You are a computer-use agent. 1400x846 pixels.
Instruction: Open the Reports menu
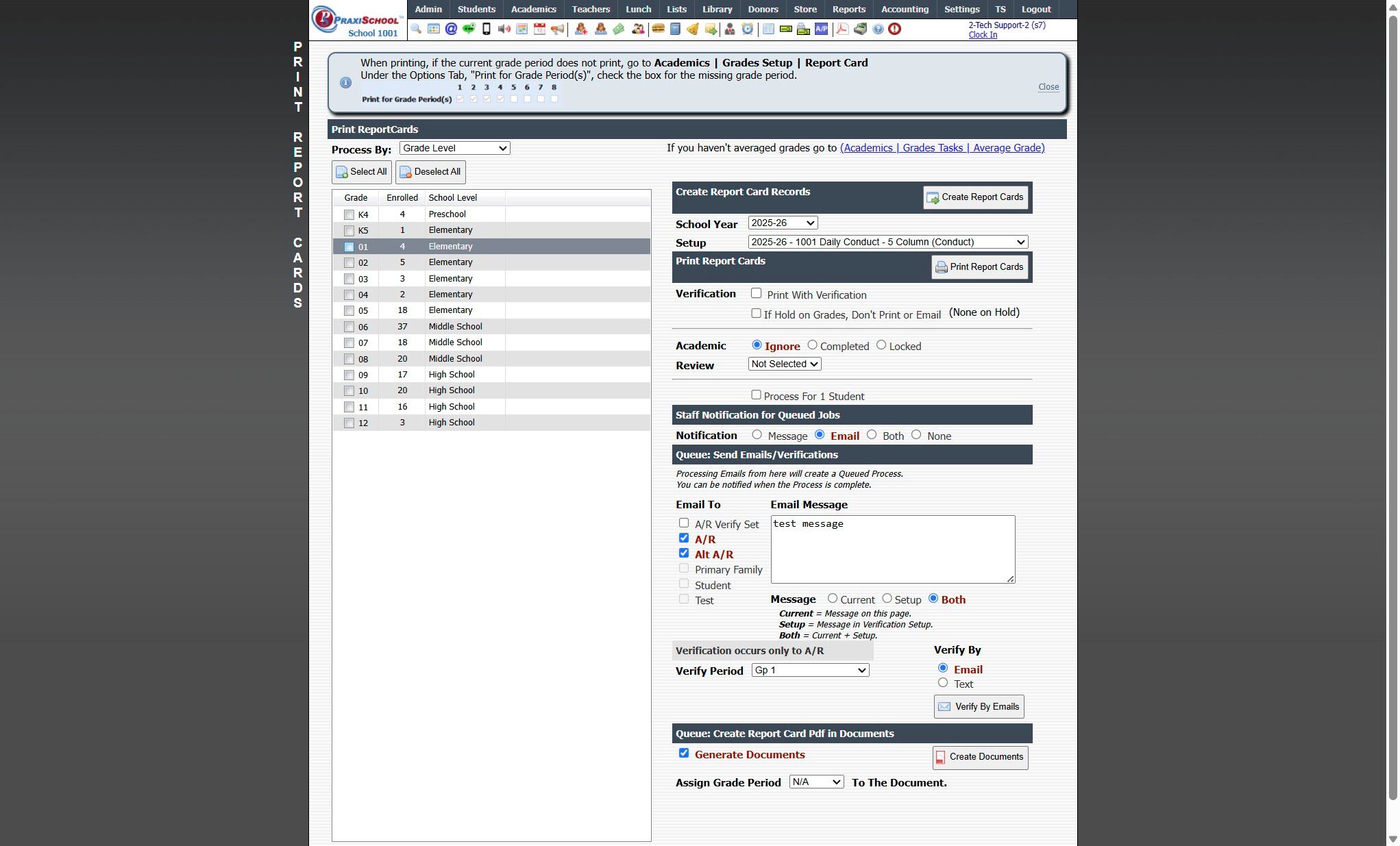coord(848,9)
